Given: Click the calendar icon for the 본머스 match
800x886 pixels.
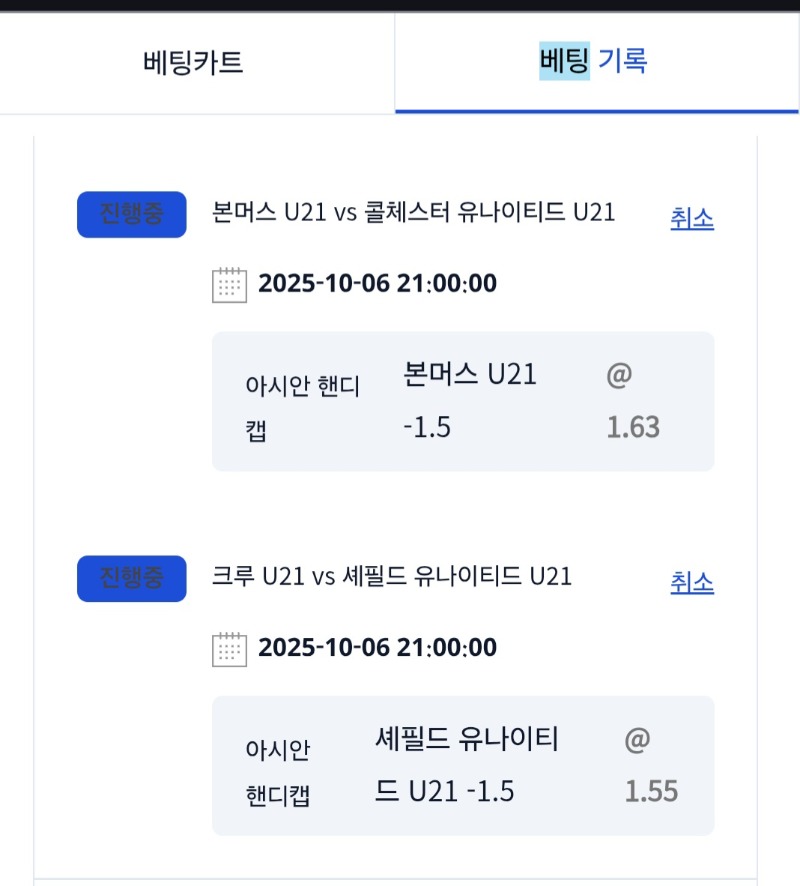Looking at the screenshot, I should tap(230, 284).
